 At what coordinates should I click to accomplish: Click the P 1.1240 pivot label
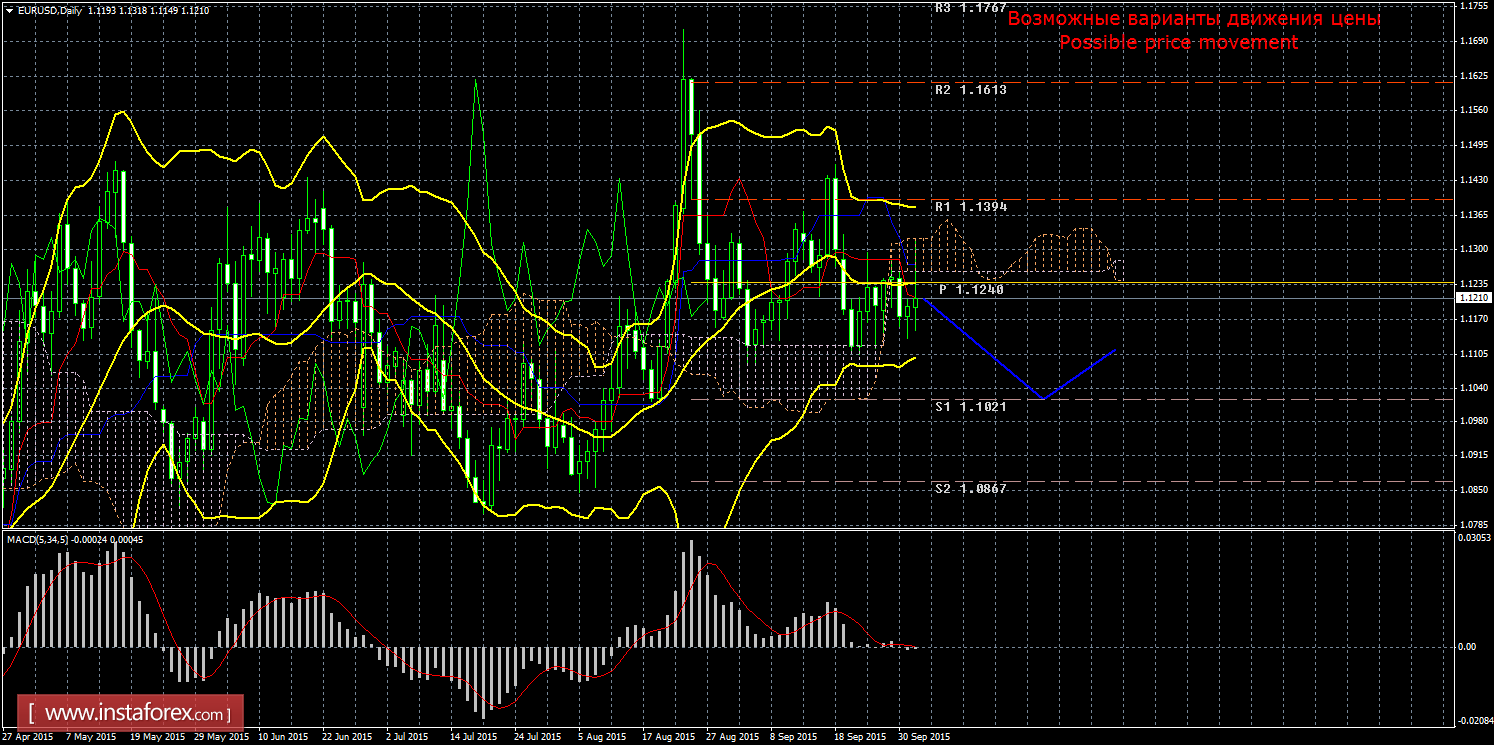(x=971, y=289)
